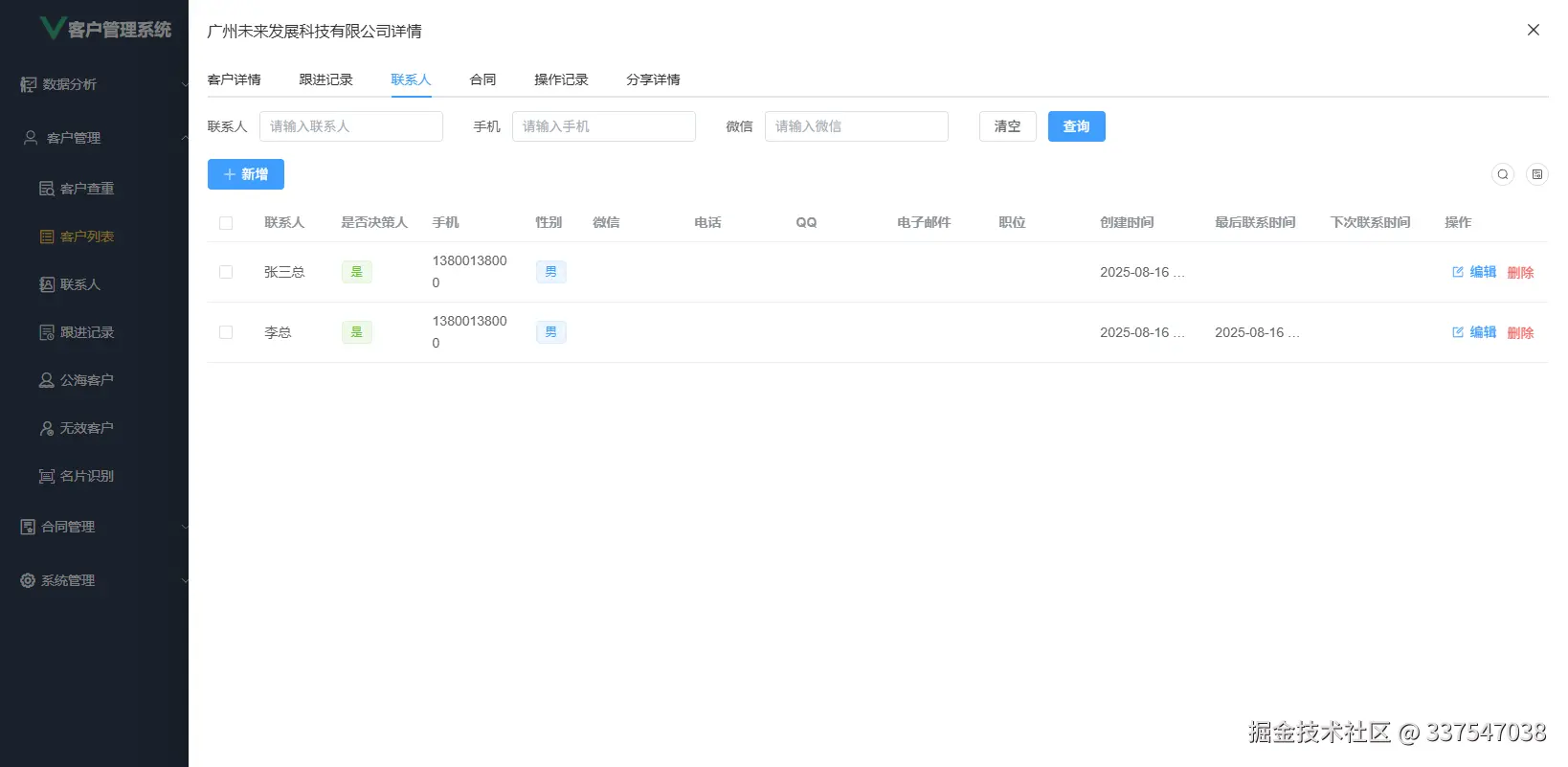Expand the 合同管理 menu arrow
Image resolution: width=1568 pixels, height=767 pixels.
pos(185,527)
